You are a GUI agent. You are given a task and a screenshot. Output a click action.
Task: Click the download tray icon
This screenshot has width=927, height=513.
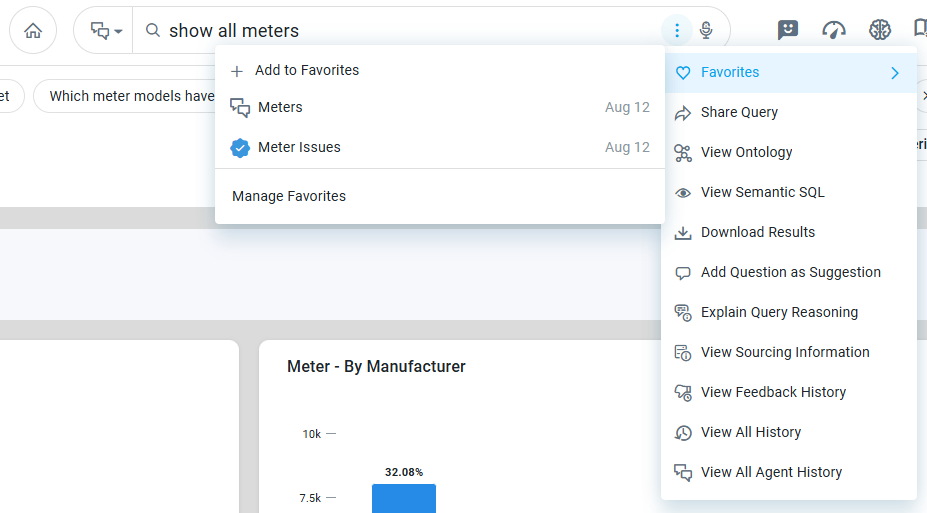click(x=683, y=233)
